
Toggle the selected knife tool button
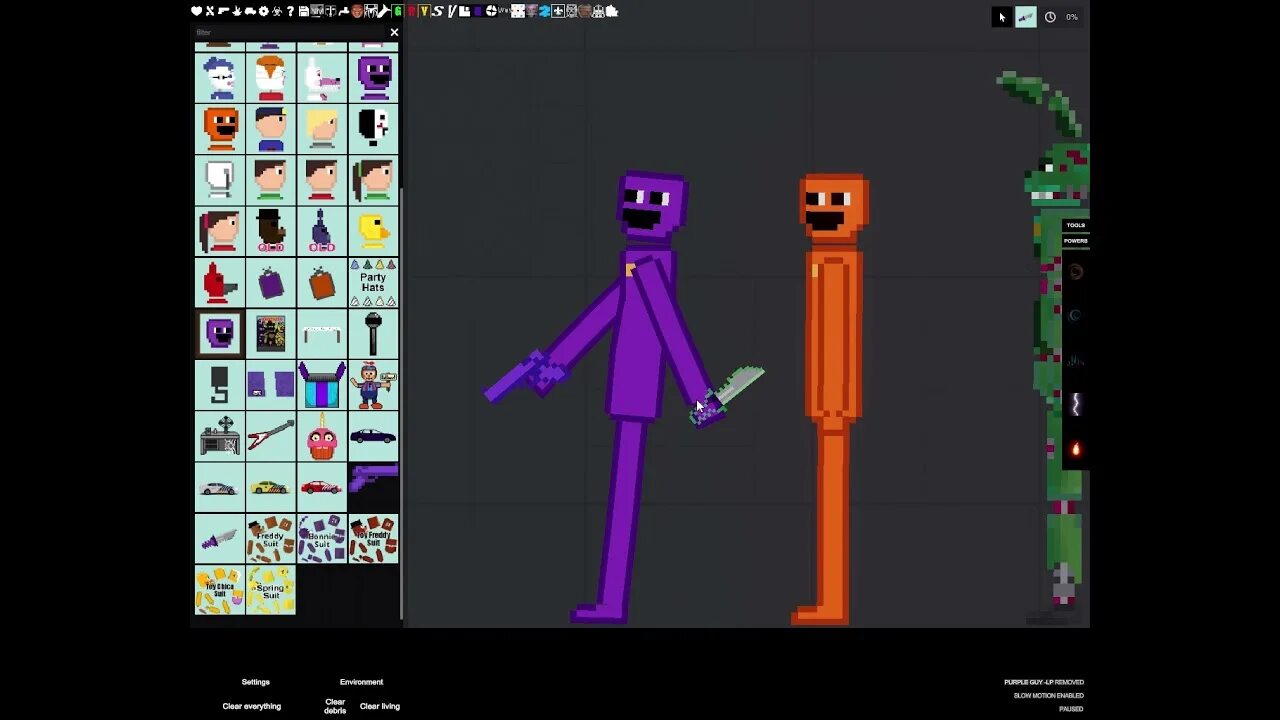click(1026, 17)
